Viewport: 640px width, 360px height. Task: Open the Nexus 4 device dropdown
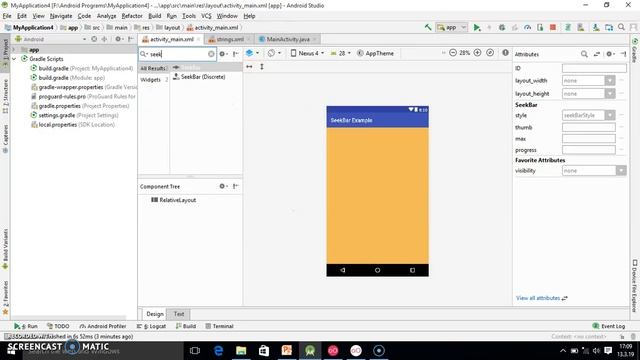point(307,53)
